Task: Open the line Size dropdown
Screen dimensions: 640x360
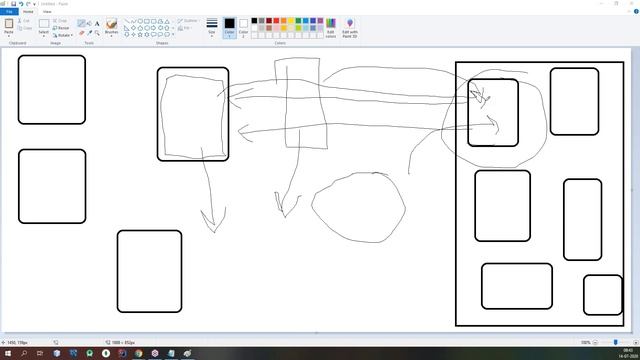Action: pos(212,28)
